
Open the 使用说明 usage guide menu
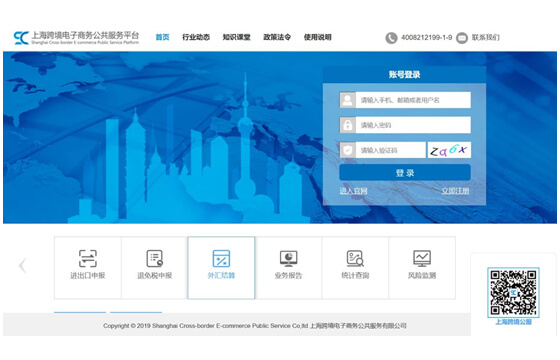click(x=318, y=37)
